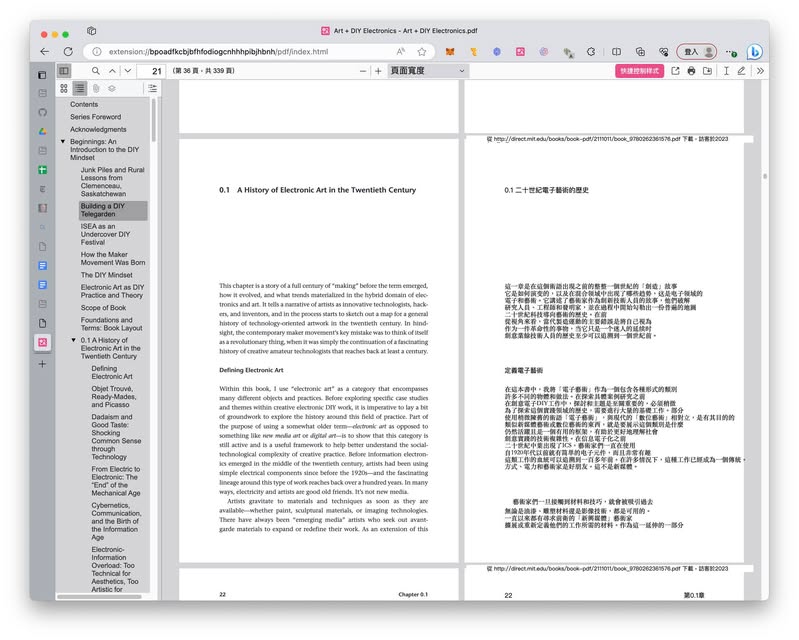Open the Scope of Book outline entry

coord(103,308)
